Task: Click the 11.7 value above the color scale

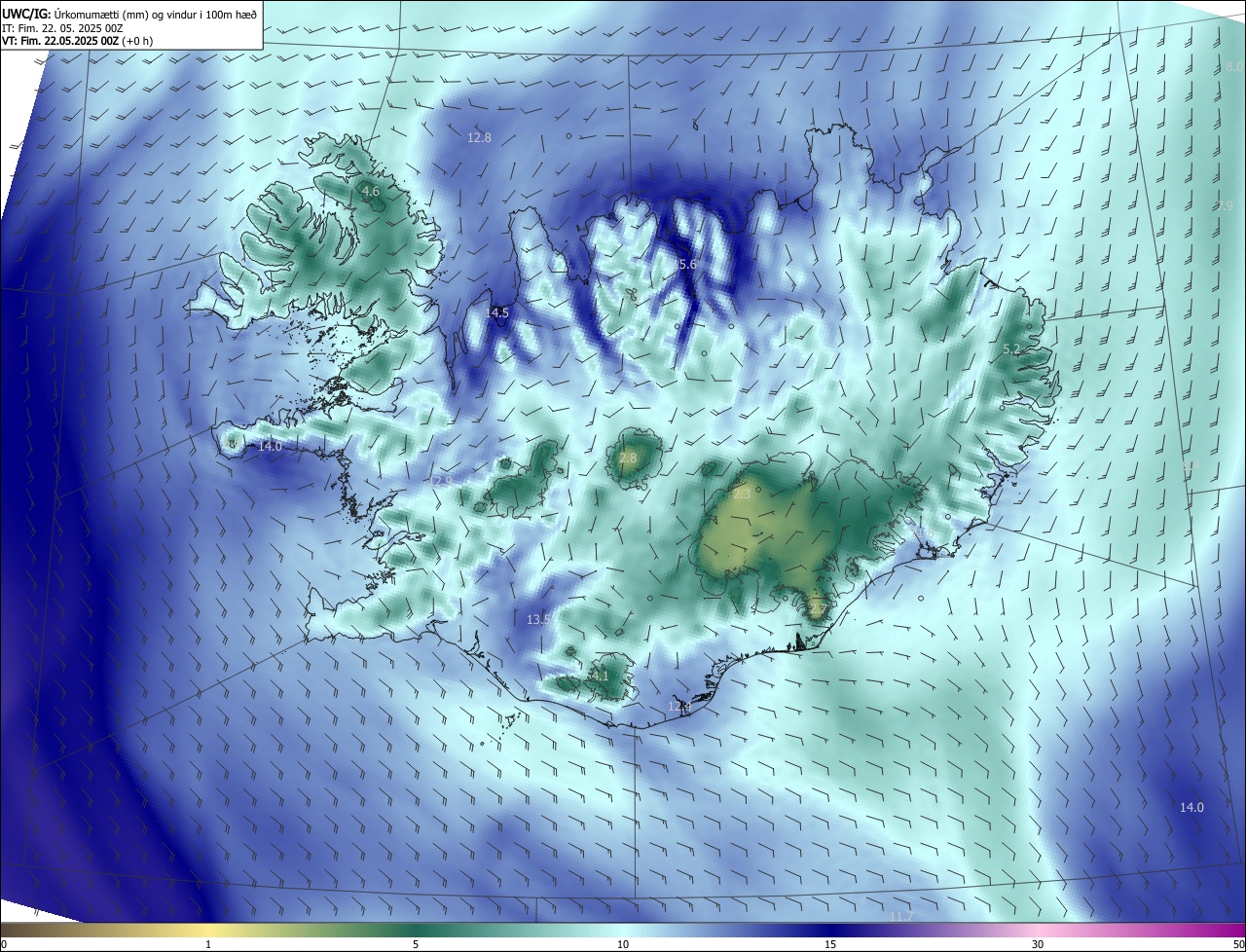Action: pos(901,916)
